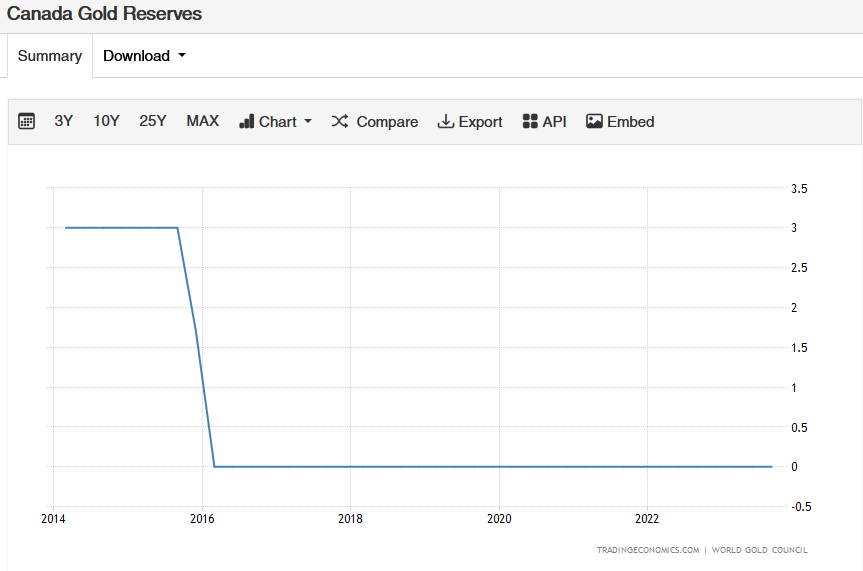Click the zero line near year 2020
The height and width of the screenshot is (571, 863).
(x=499, y=466)
